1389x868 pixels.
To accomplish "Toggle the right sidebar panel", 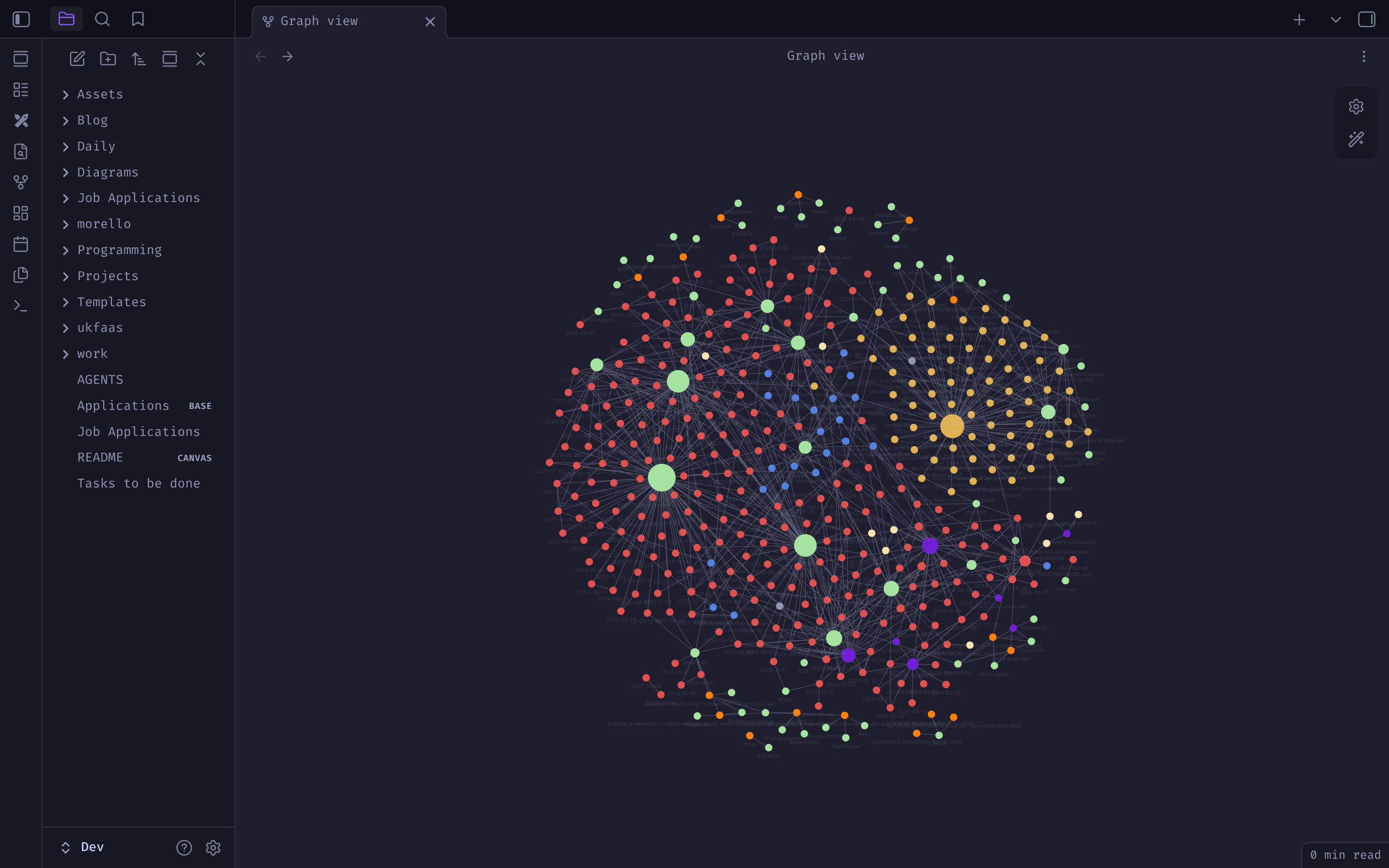I will coord(1366,19).
